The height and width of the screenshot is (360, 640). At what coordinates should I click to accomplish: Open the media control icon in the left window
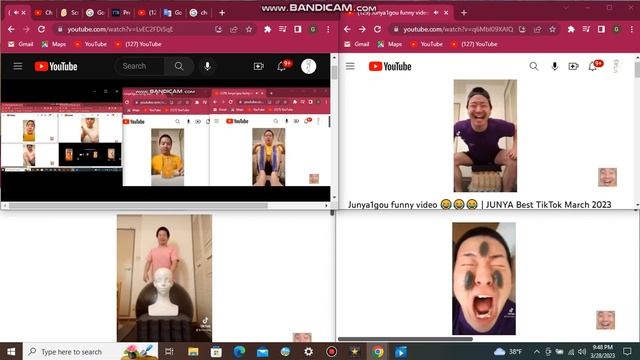pyautogui.click(x=282, y=29)
